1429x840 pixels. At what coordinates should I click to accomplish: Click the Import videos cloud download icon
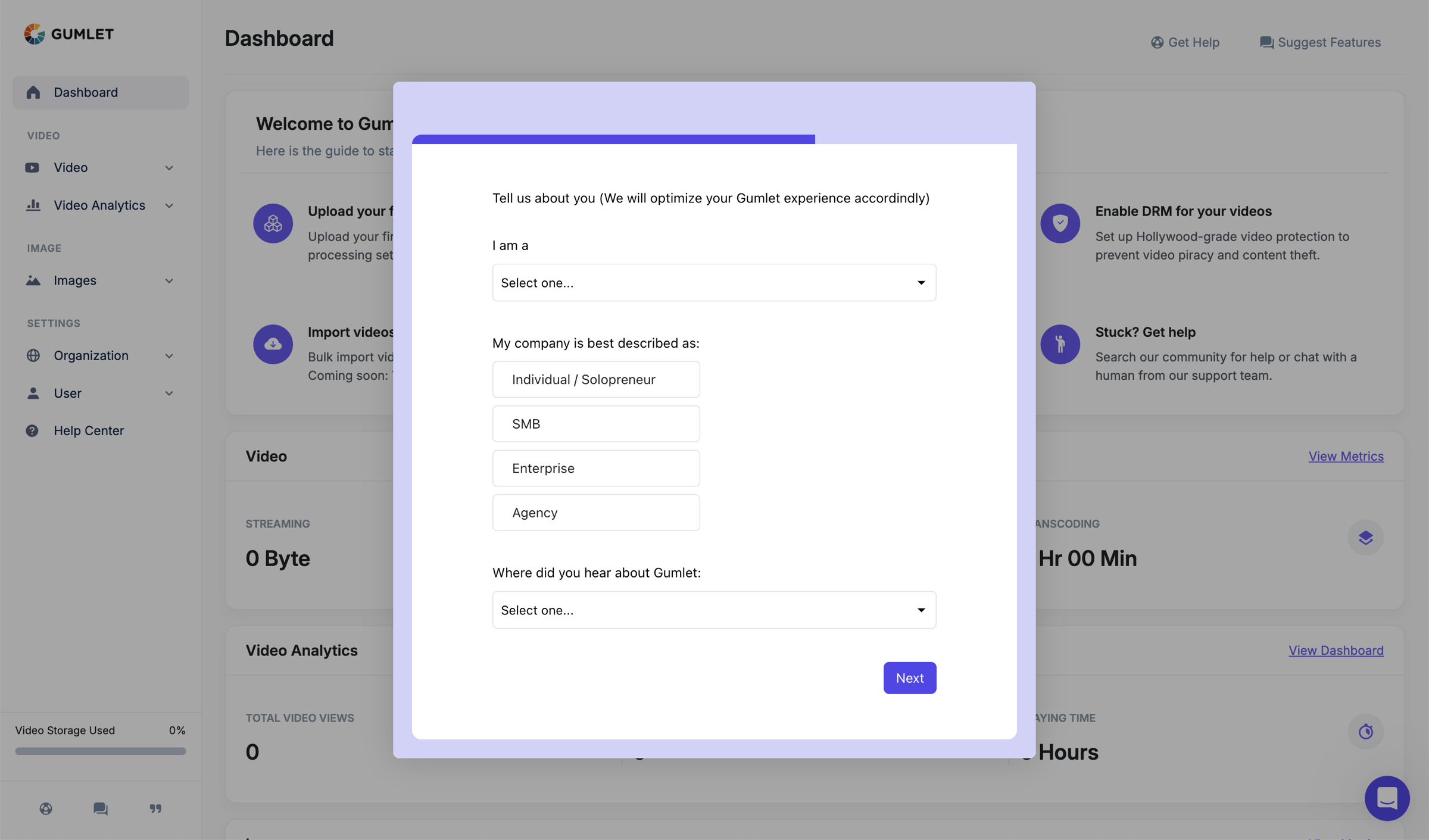pyautogui.click(x=273, y=344)
